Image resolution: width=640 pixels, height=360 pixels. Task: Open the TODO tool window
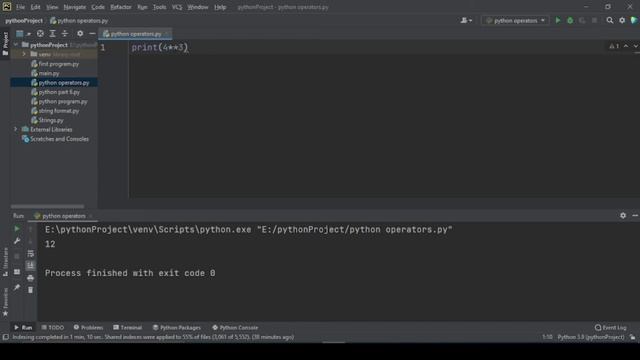53,327
